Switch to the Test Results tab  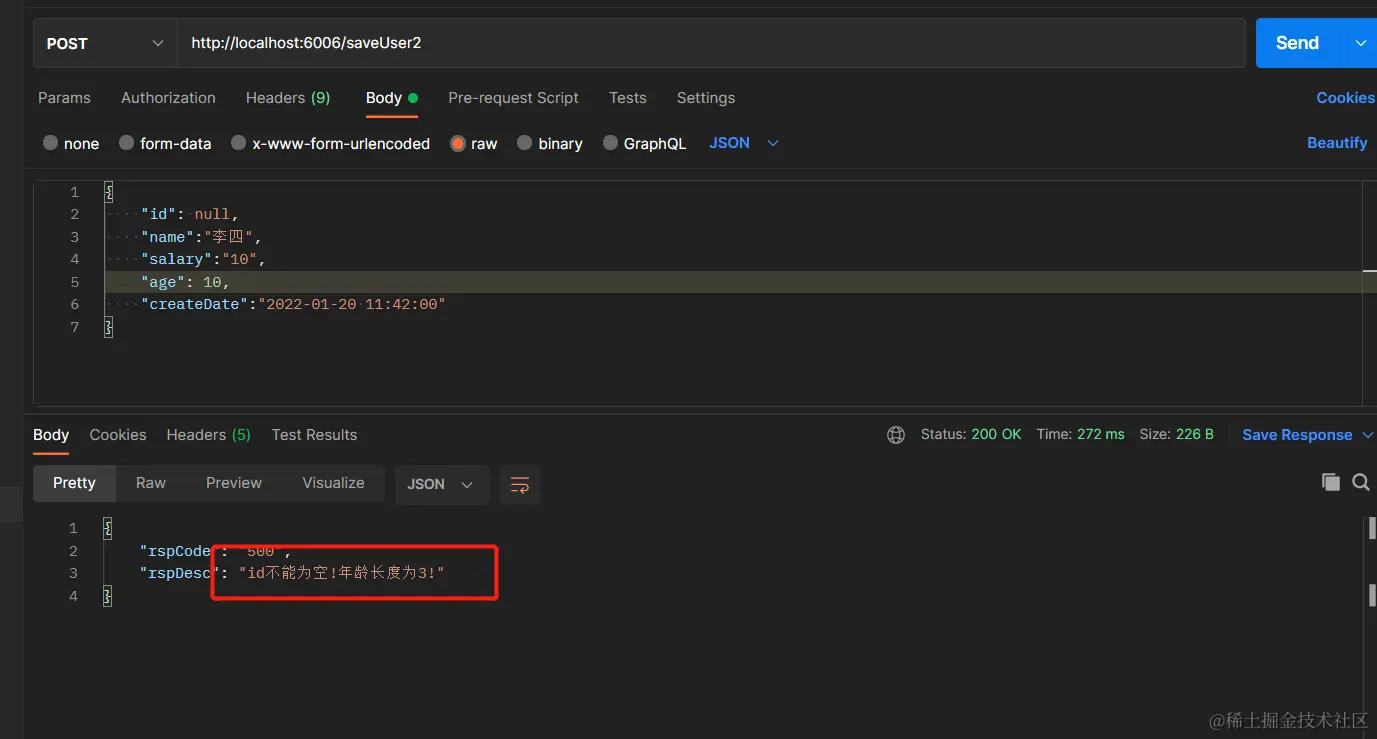(x=314, y=435)
